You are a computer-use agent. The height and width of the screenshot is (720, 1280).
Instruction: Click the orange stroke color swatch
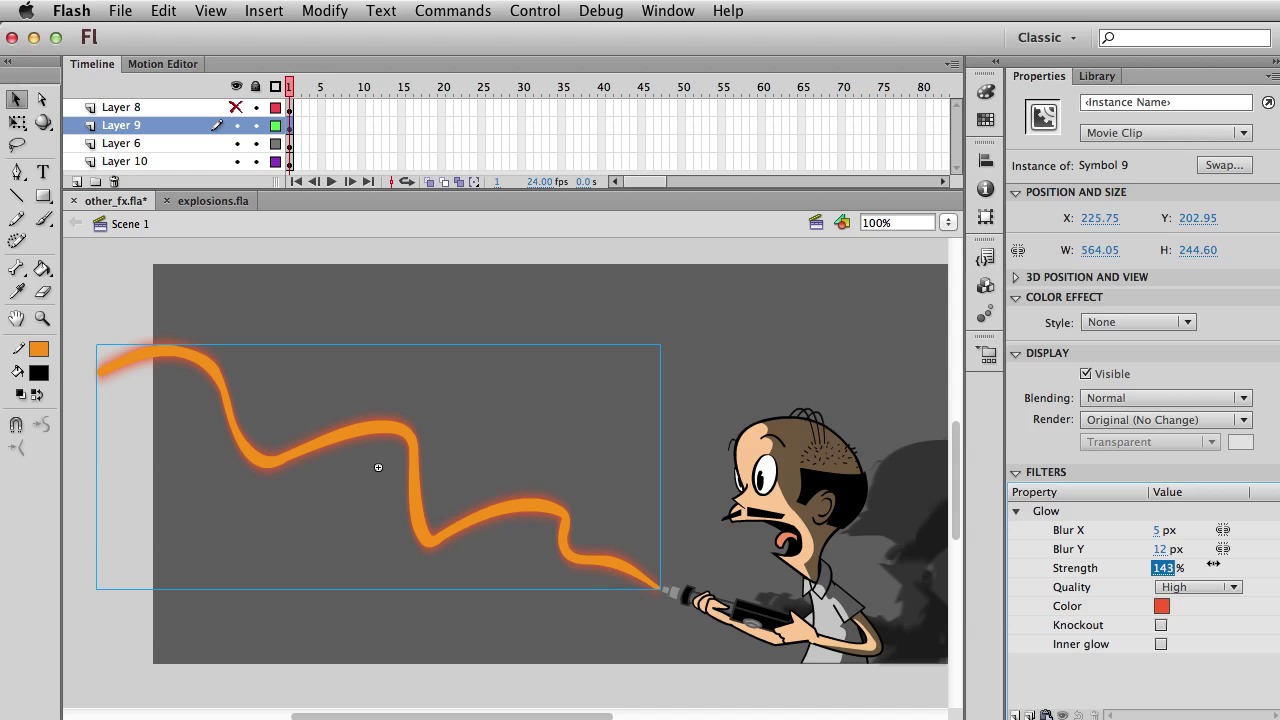pos(39,349)
